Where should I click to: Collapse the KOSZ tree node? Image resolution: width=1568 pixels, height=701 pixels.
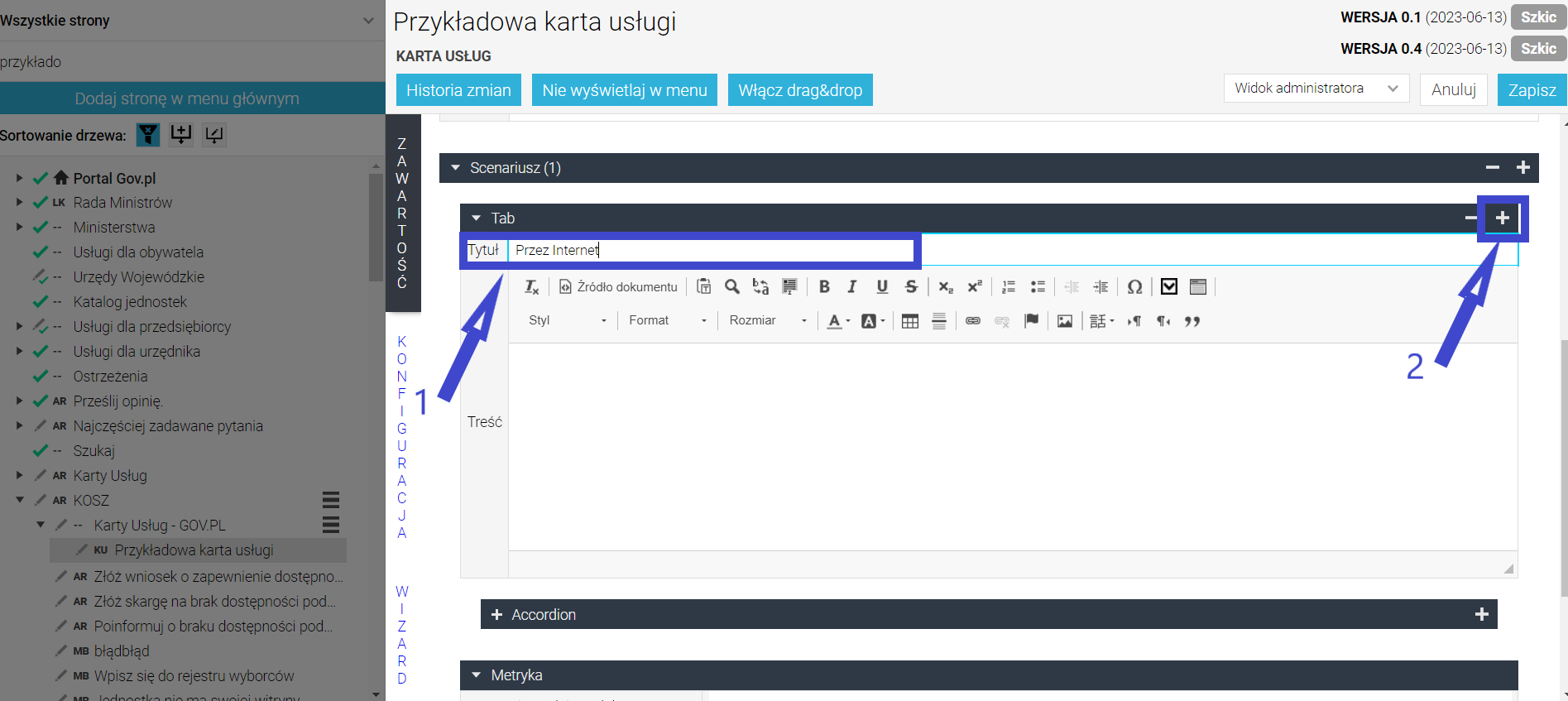click(x=20, y=500)
